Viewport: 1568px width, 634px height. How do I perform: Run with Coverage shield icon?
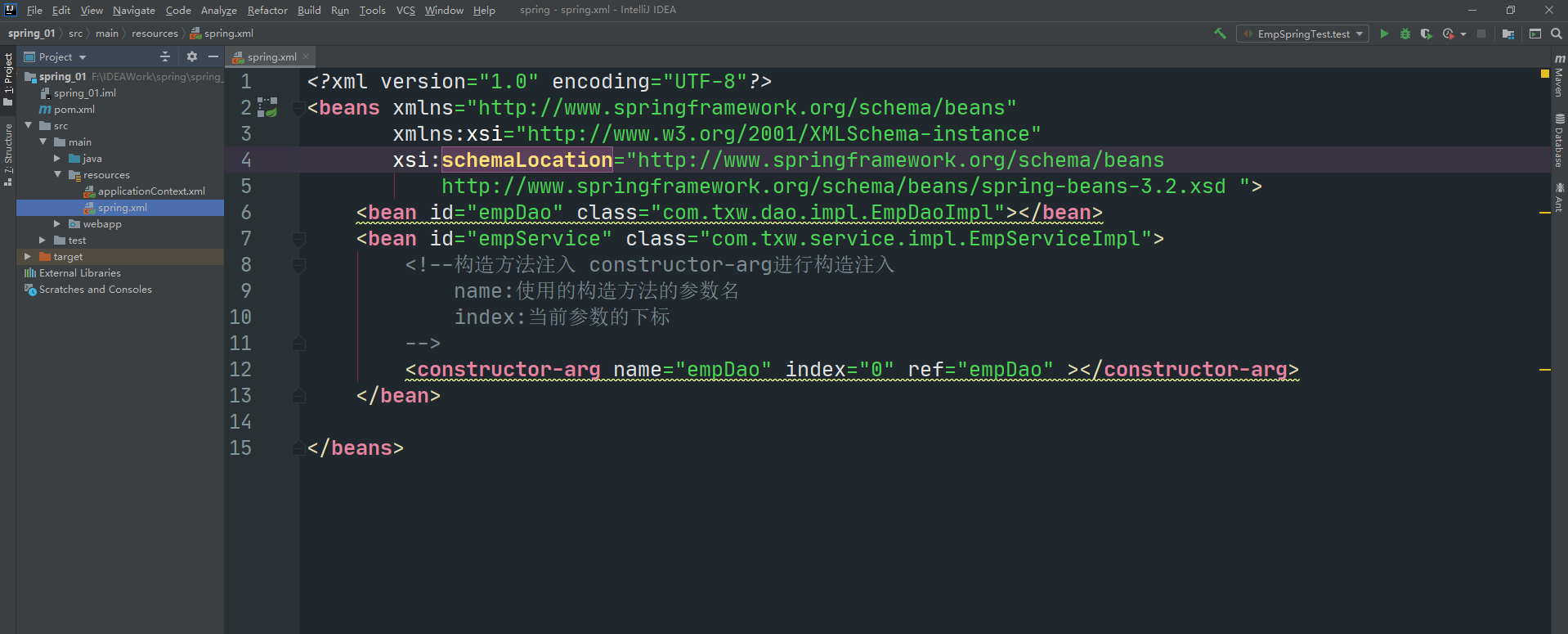click(x=1427, y=34)
